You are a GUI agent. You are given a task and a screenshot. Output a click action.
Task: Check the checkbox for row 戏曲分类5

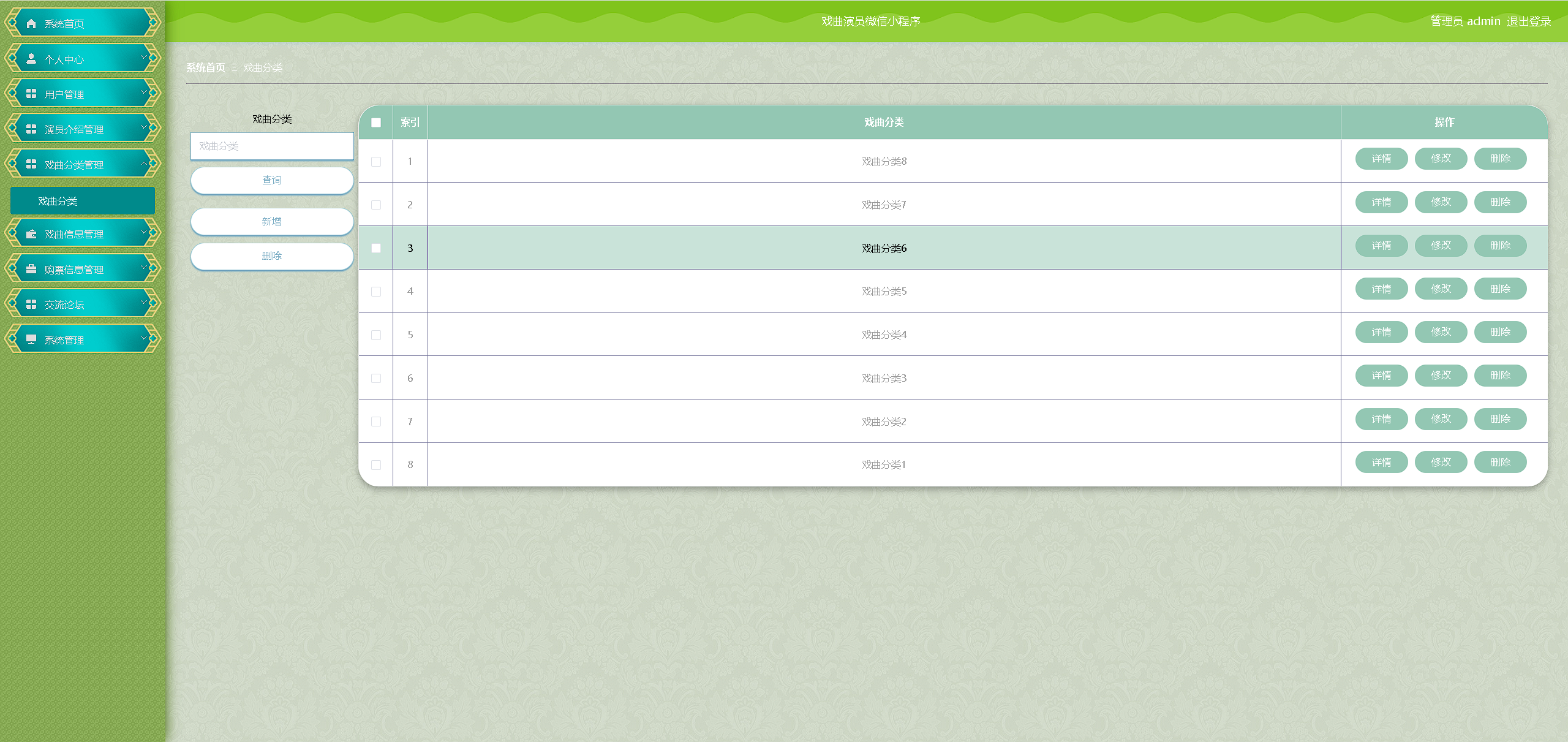point(376,292)
